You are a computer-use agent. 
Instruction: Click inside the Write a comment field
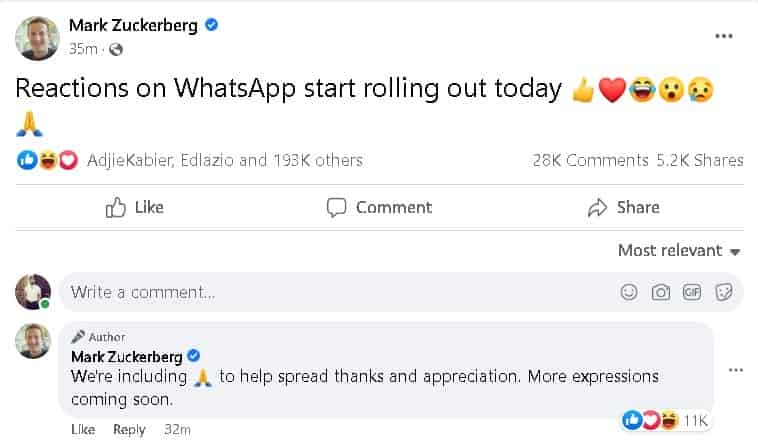[x=330, y=292]
